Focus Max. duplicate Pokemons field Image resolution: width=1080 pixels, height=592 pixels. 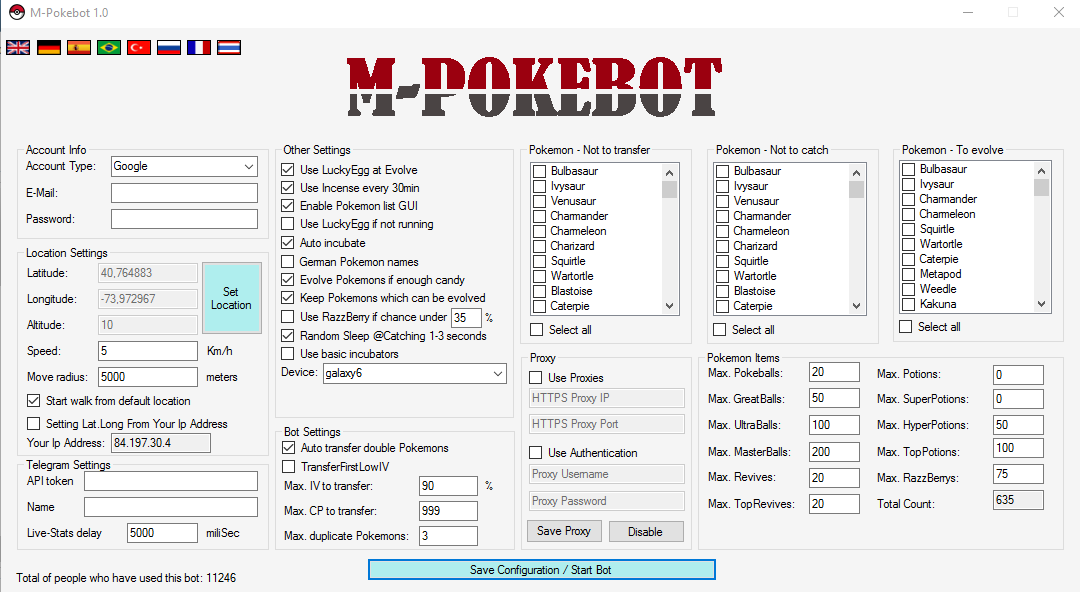(448, 535)
